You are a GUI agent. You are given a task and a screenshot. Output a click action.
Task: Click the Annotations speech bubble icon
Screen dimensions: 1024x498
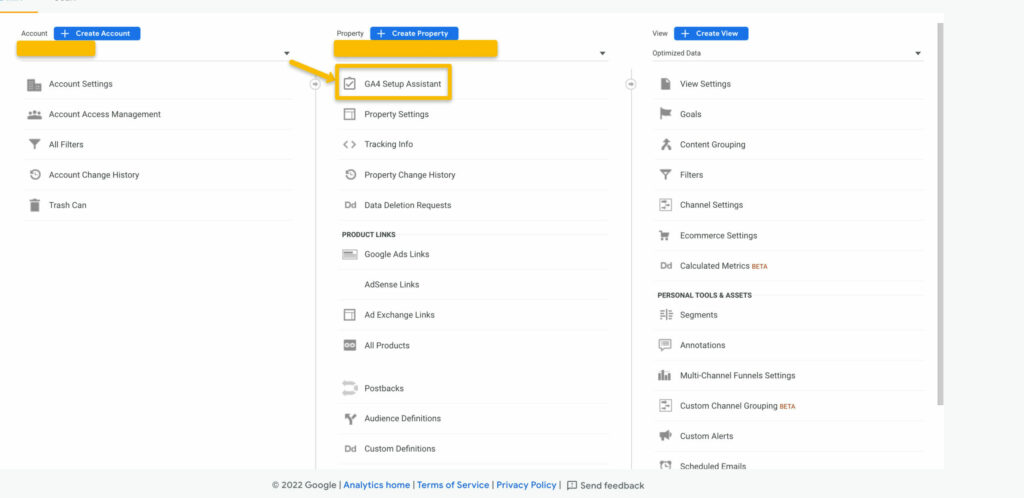[x=665, y=345]
